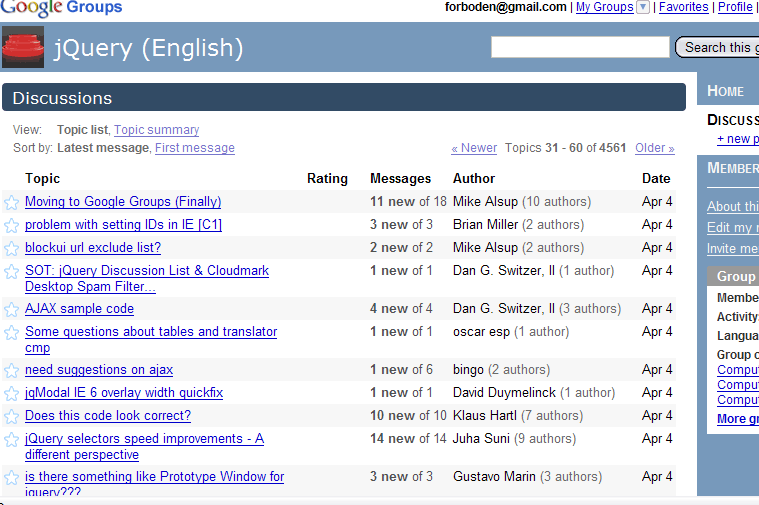Click the Topic column header
759x505 pixels.
pyautogui.click(x=43, y=179)
